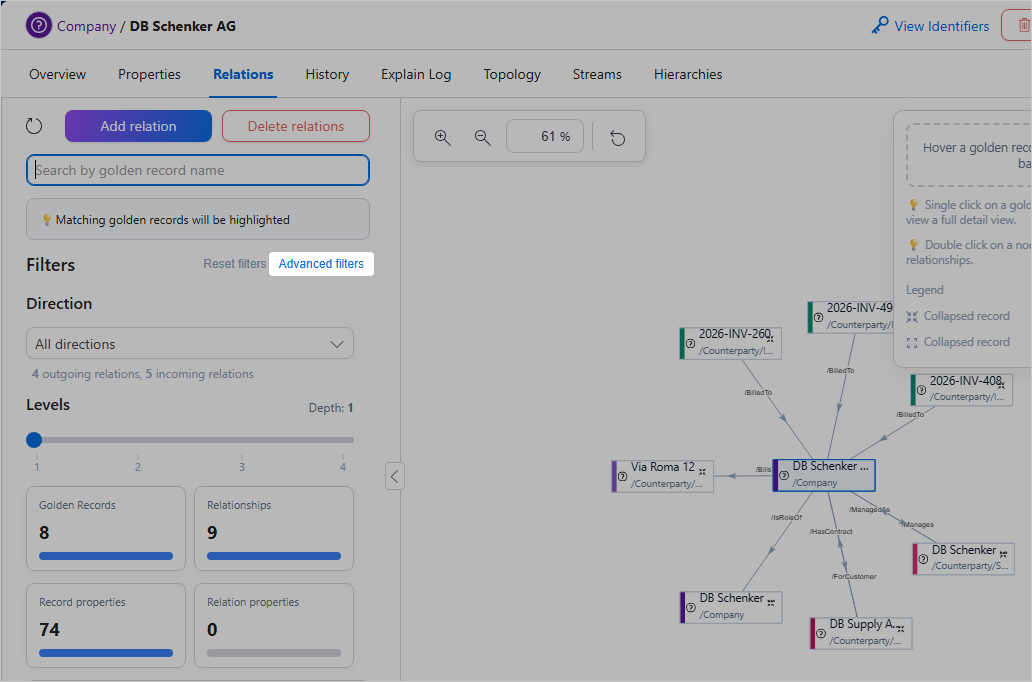Click the Add relation button
This screenshot has height=682, width=1032.
pos(138,126)
